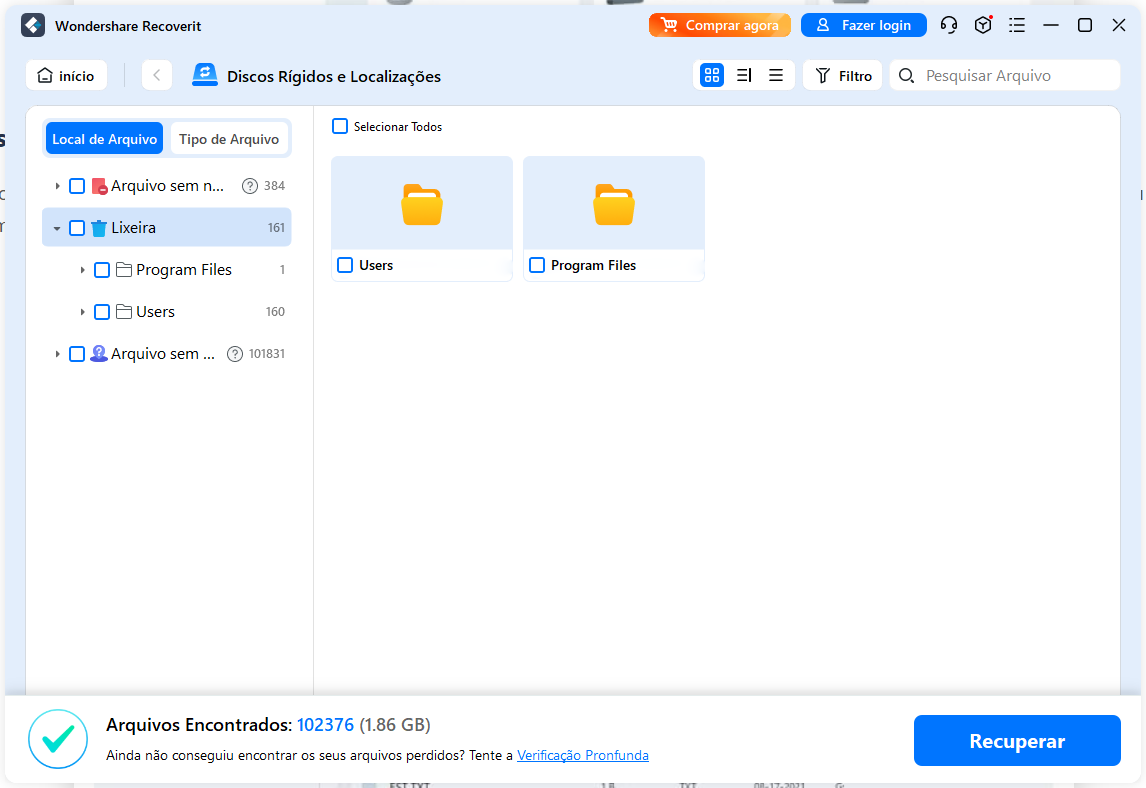Click Discos Rígidos e Localizações title
Screen dimensions: 1146x788
(x=334, y=76)
